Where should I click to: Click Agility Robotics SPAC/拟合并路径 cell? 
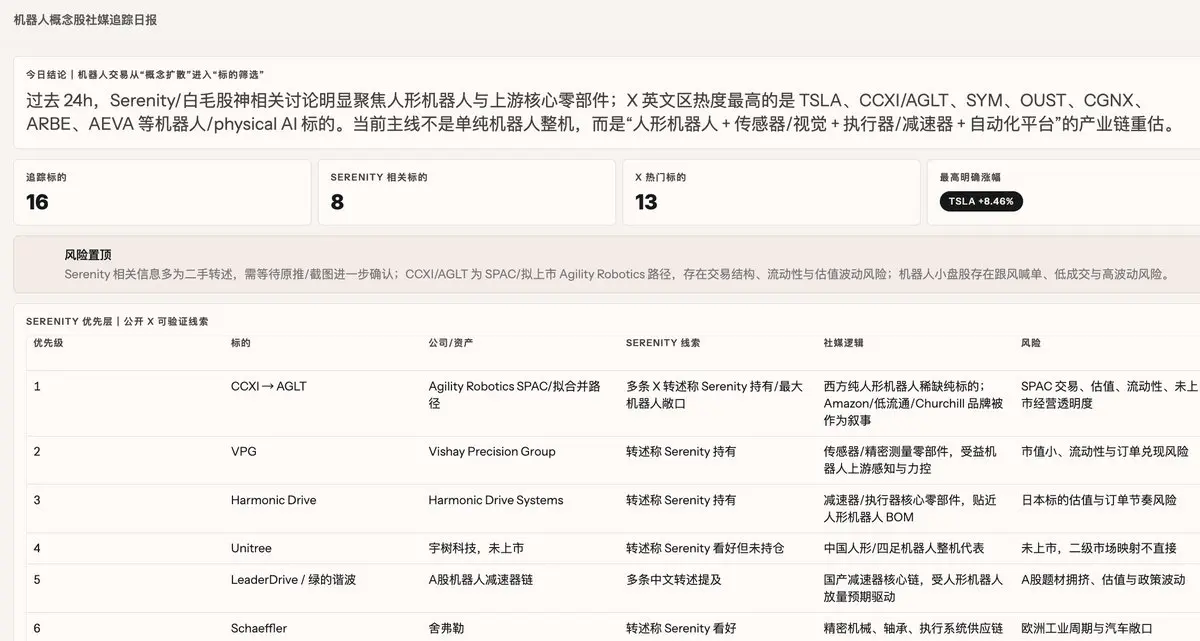pos(514,395)
